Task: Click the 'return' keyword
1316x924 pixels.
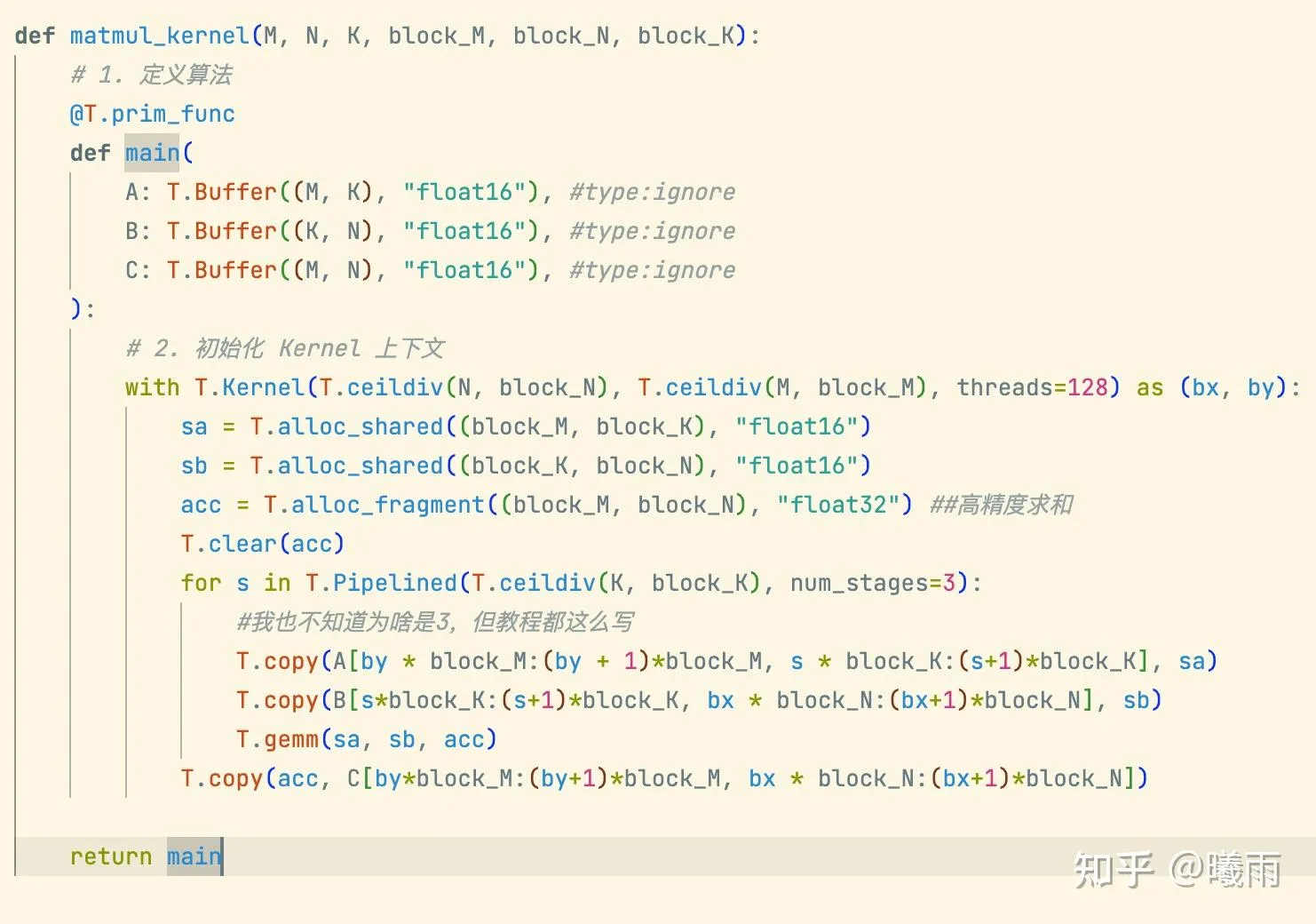Action: pyautogui.click(x=111, y=856)
